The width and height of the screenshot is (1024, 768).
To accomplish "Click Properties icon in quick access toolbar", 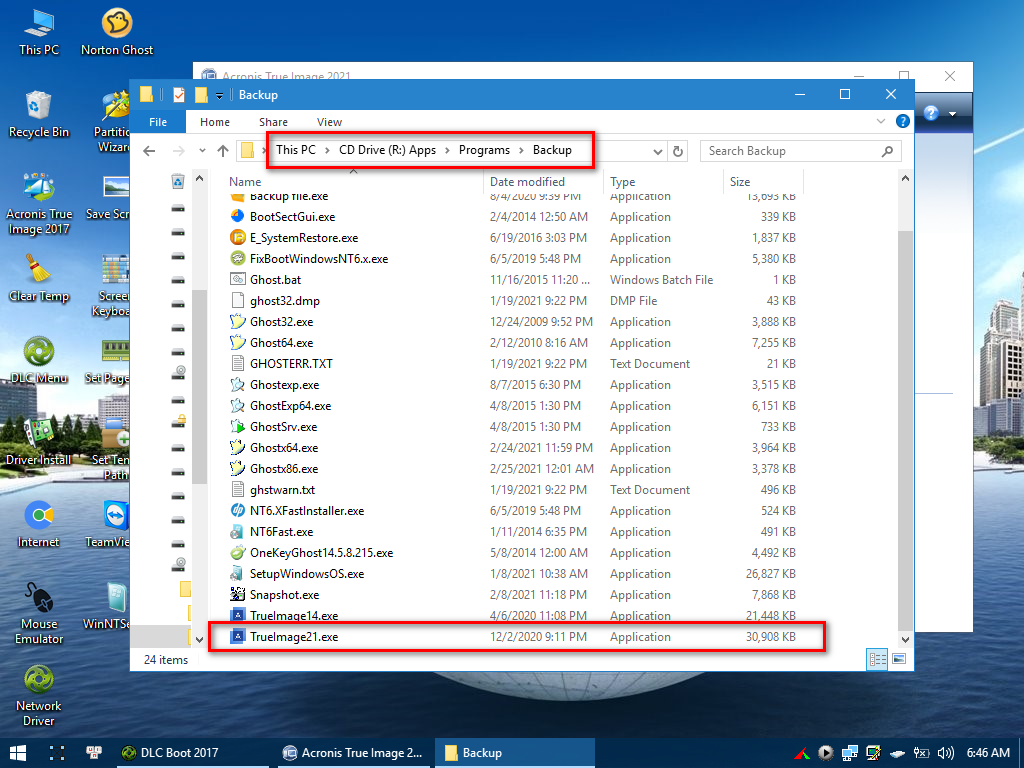I will coord(178,95).
